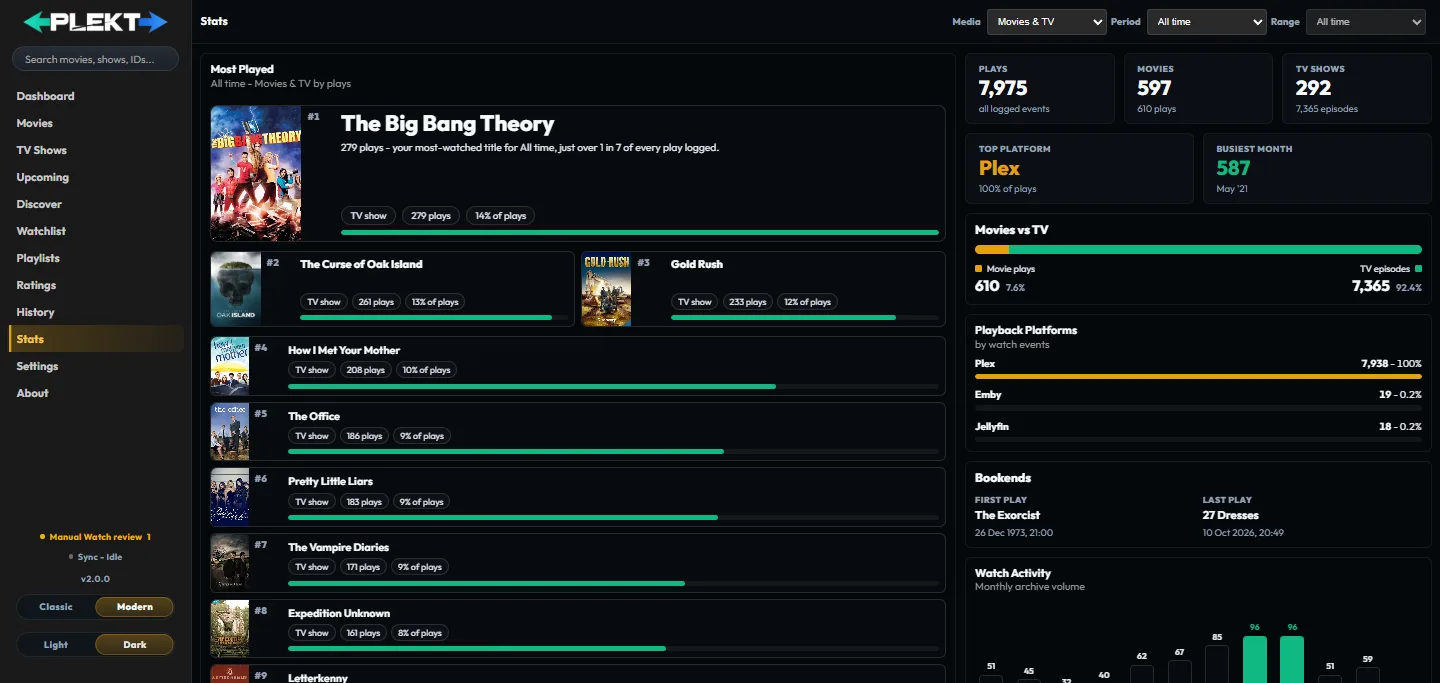Image resolution: width=1440 pixels, height=683 pixels.
Task: Open Playlists in the sidebar
Action: pos(96,258)
